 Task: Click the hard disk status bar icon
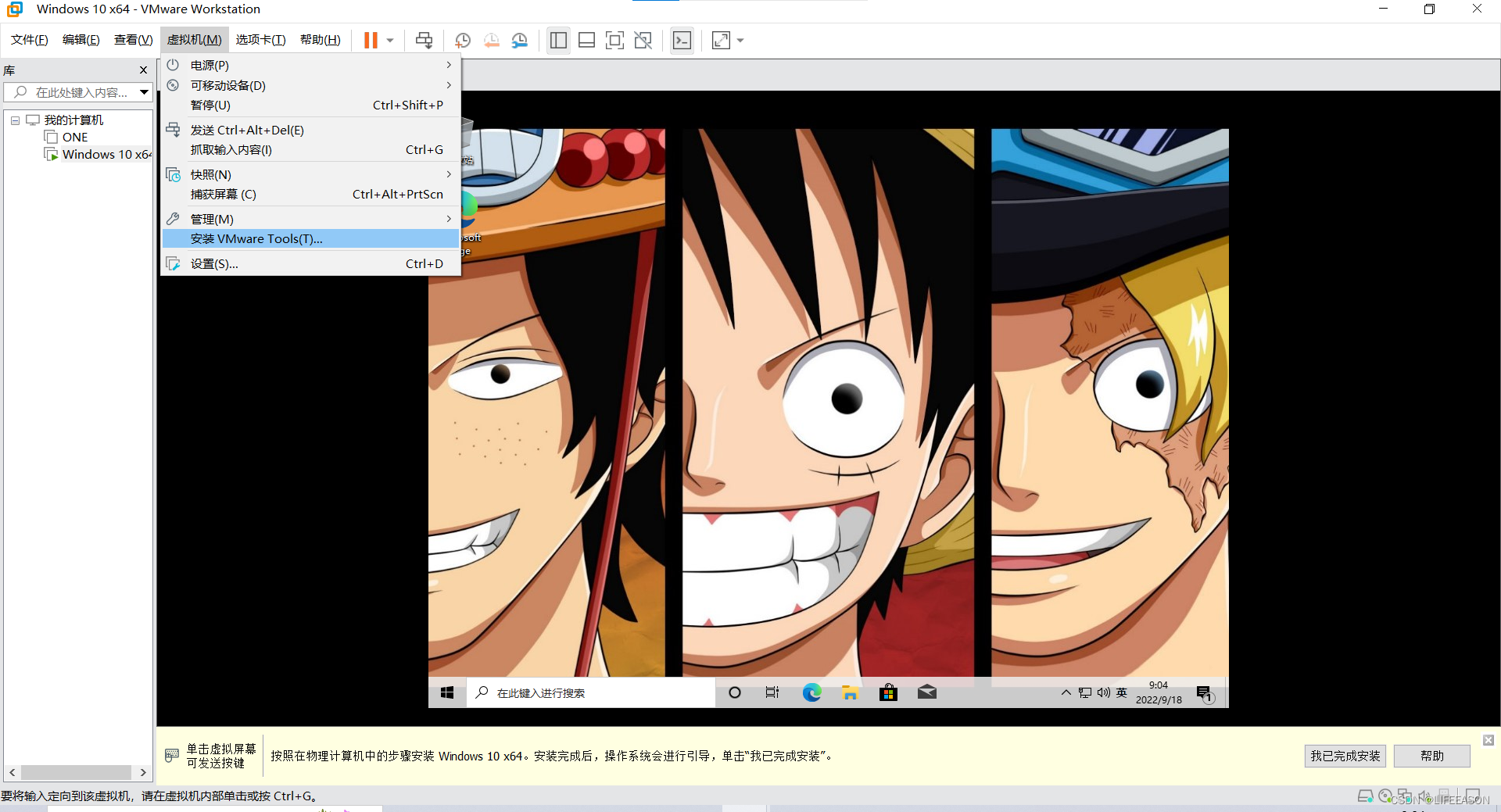[1365, 796]
